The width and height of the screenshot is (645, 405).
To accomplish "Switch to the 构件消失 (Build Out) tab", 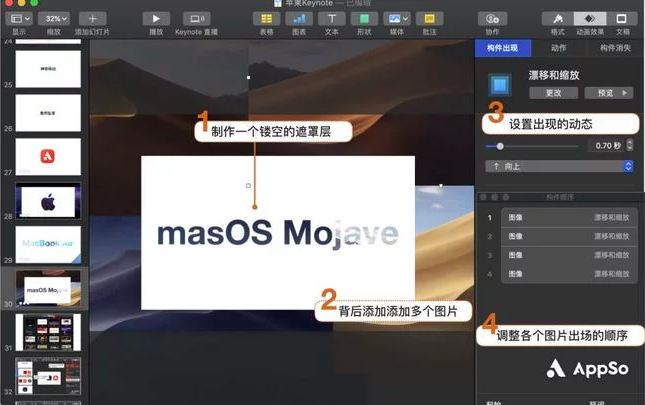I will coord(615,48).
